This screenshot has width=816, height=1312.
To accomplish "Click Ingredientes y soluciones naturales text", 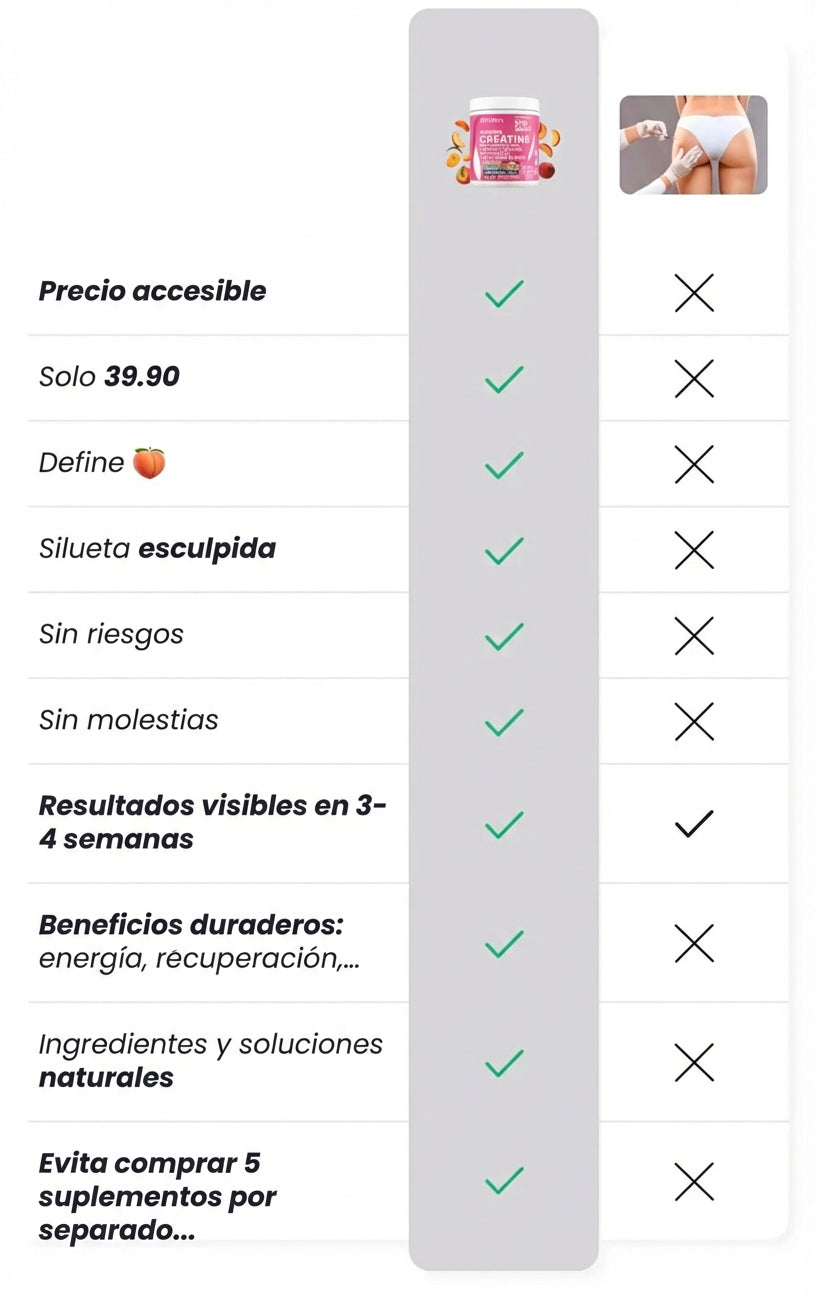I will tap(210, 1060).
